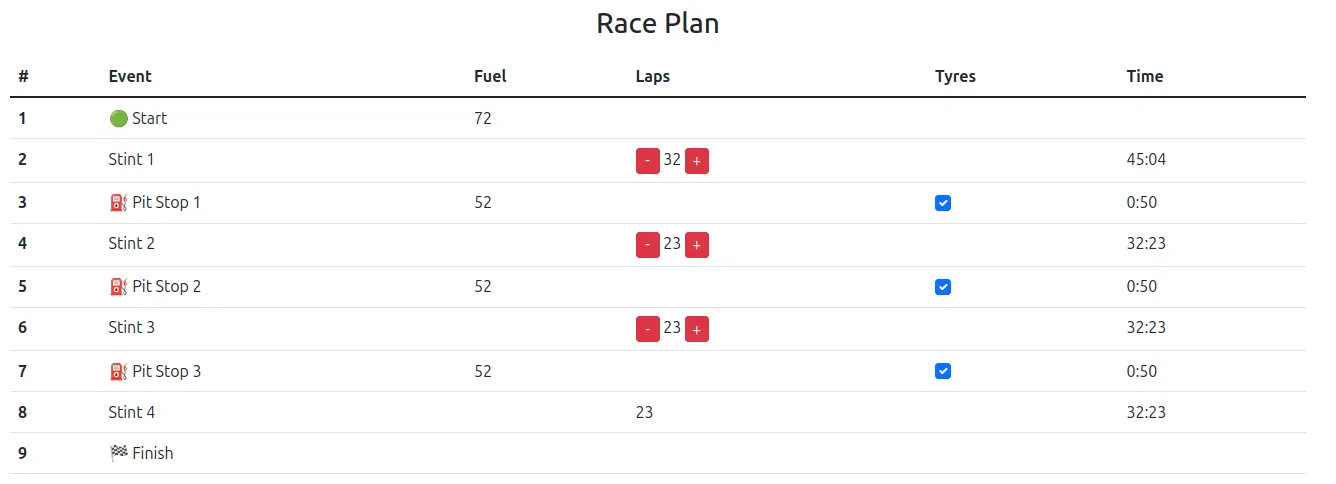The height and width of the screenshot is (484, 1336).
Task: Click the Start fuel value 72
Action: coord(483,119)
